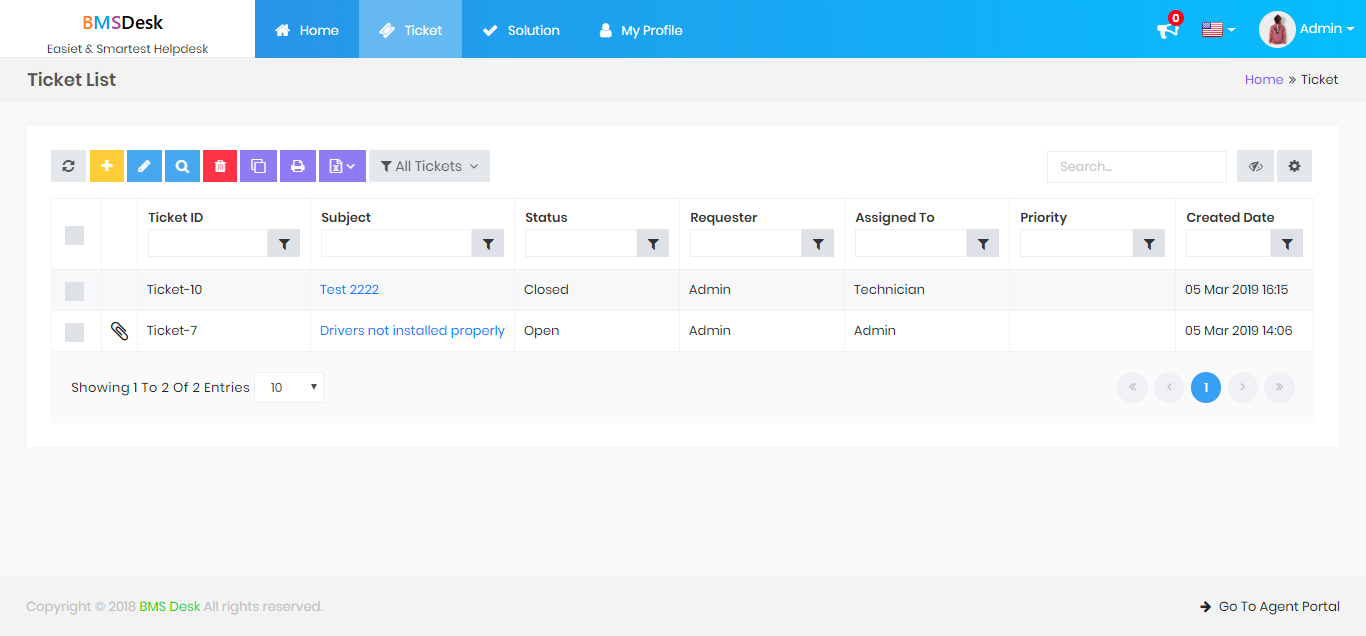
Task: Open the All Tickets filter dropdown
Action: point(429,166)
